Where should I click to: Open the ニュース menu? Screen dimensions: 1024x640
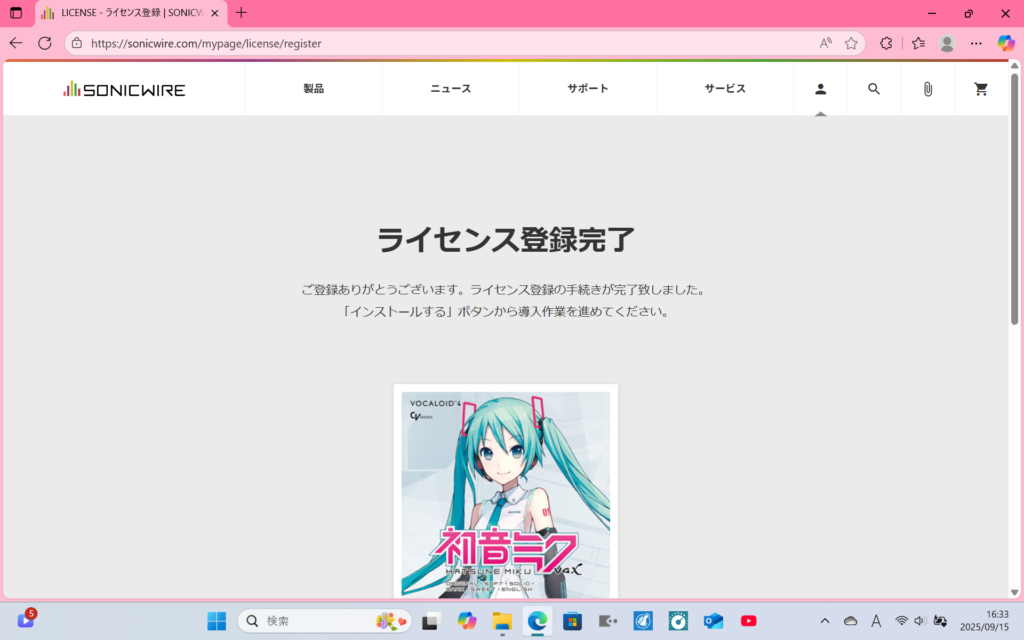(450, 89)
